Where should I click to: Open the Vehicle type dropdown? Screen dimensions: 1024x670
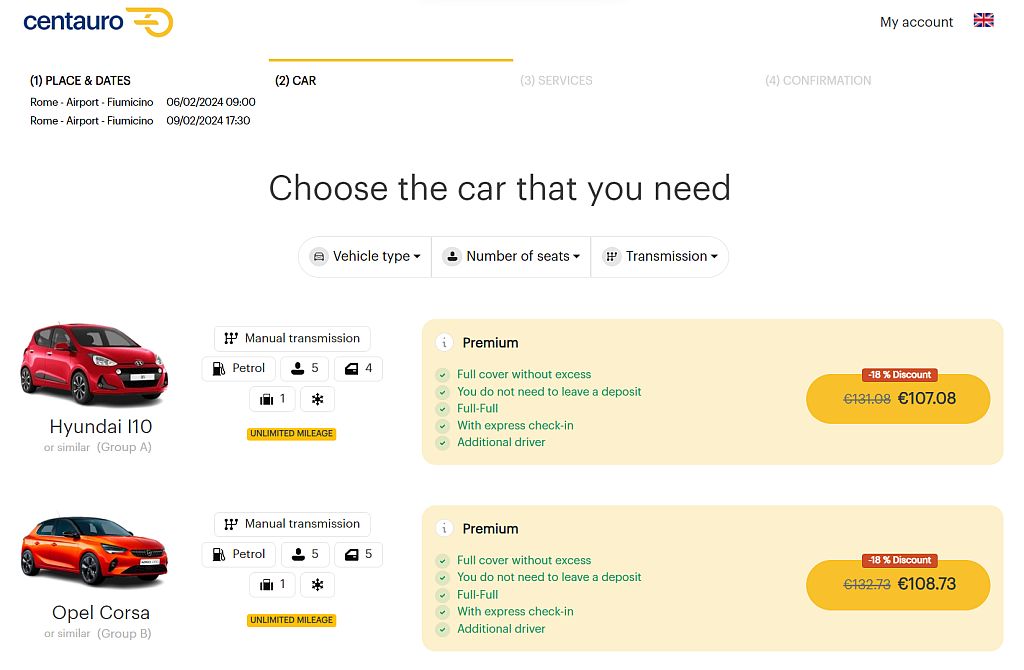click(x=364, y=256)
